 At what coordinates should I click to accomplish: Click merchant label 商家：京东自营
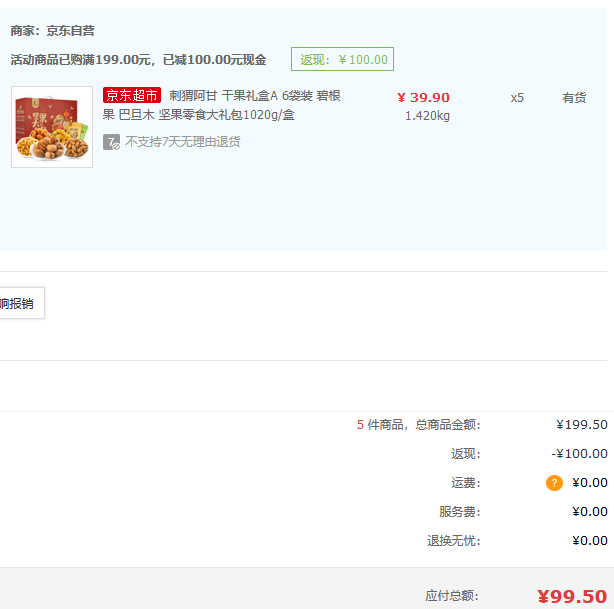(52, 31)
